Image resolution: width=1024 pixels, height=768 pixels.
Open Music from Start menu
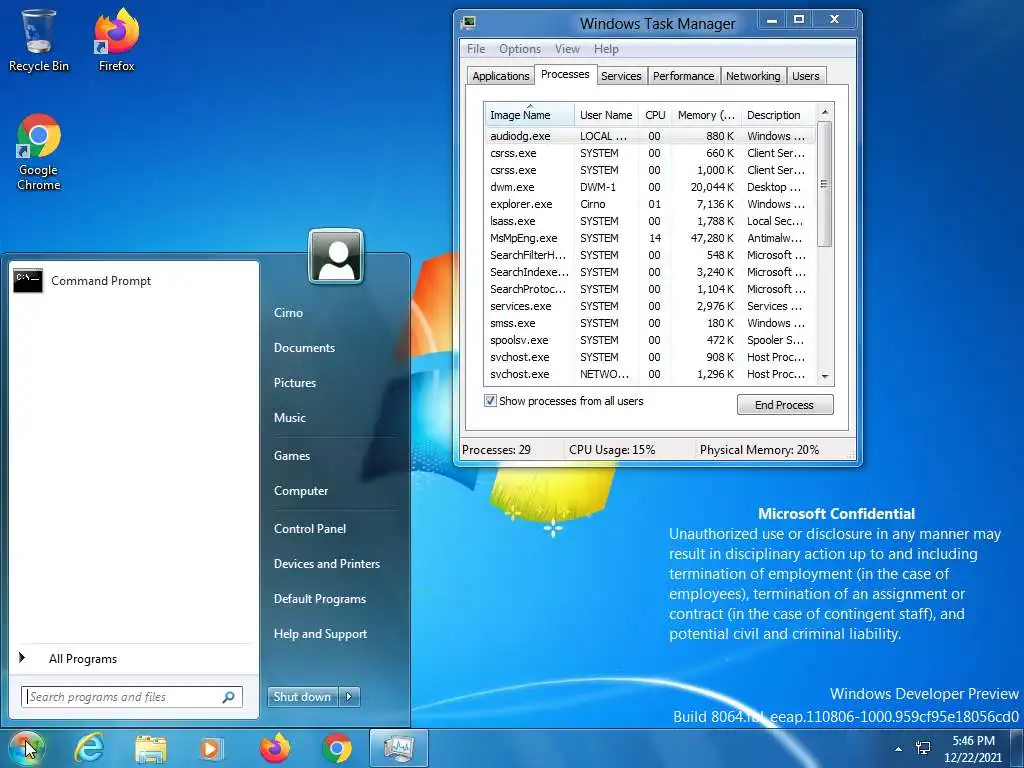click(289, 418)
